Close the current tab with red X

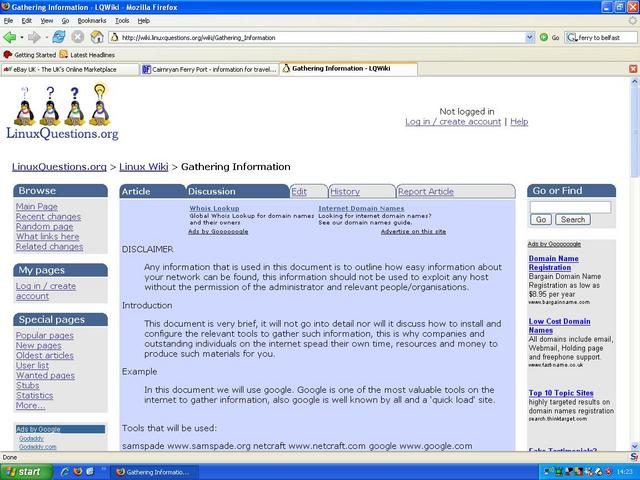633,69
